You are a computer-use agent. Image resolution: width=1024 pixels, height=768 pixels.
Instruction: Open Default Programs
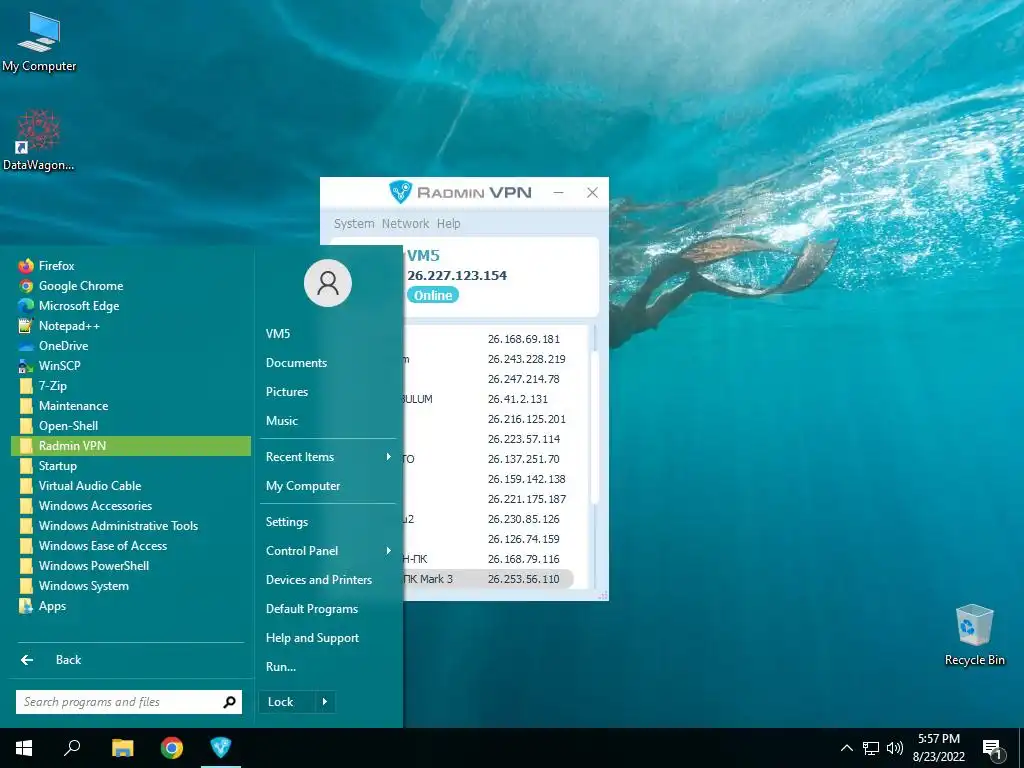tap(312, 609)
